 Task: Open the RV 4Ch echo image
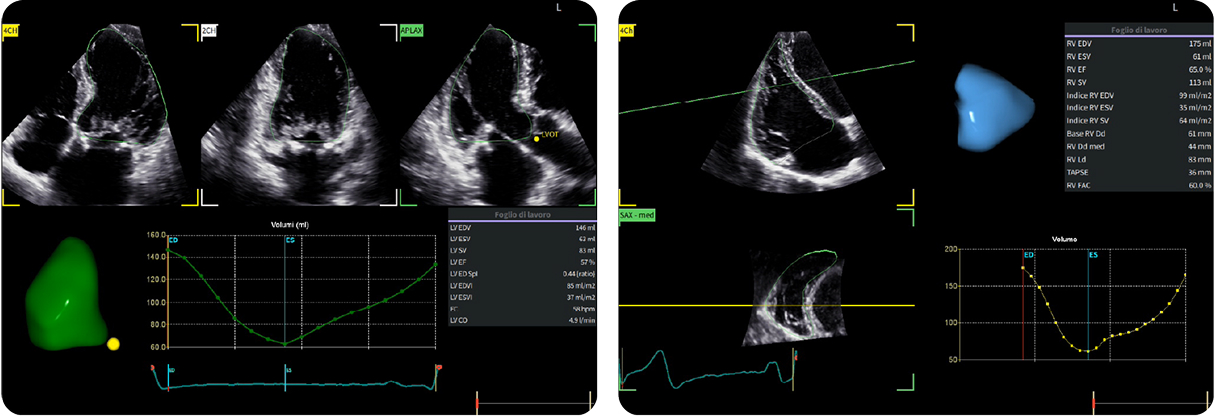point(795,110)
